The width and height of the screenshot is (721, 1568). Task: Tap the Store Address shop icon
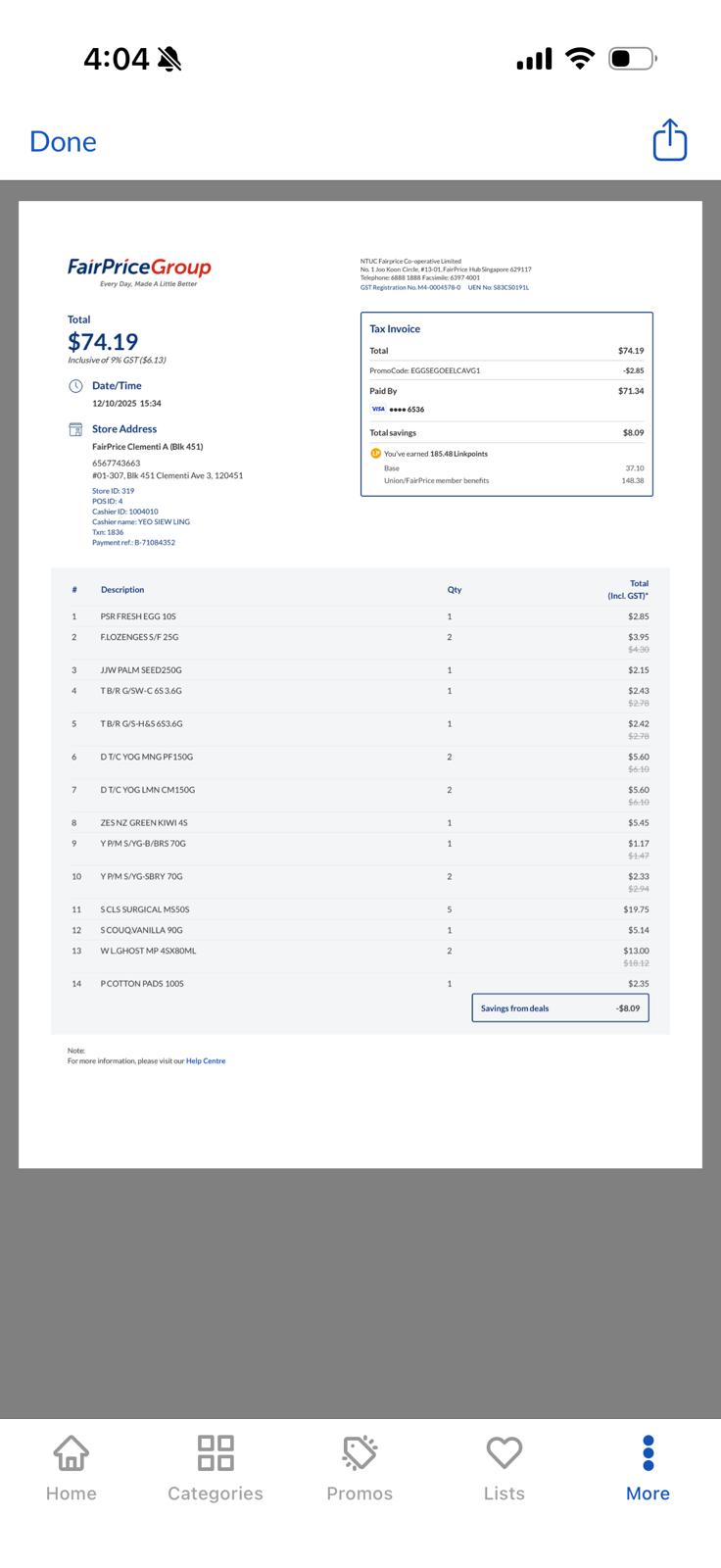point(75,429)
